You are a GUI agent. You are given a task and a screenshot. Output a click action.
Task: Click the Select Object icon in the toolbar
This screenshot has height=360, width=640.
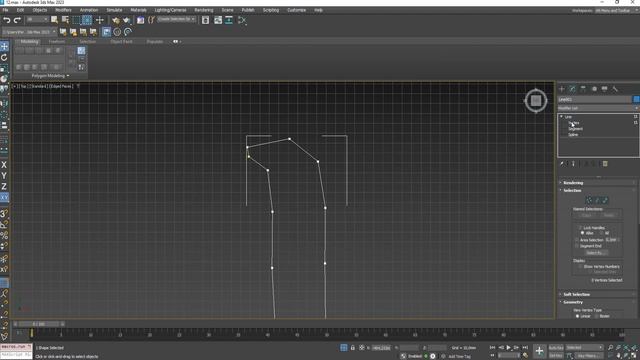(x=54, y=20)
